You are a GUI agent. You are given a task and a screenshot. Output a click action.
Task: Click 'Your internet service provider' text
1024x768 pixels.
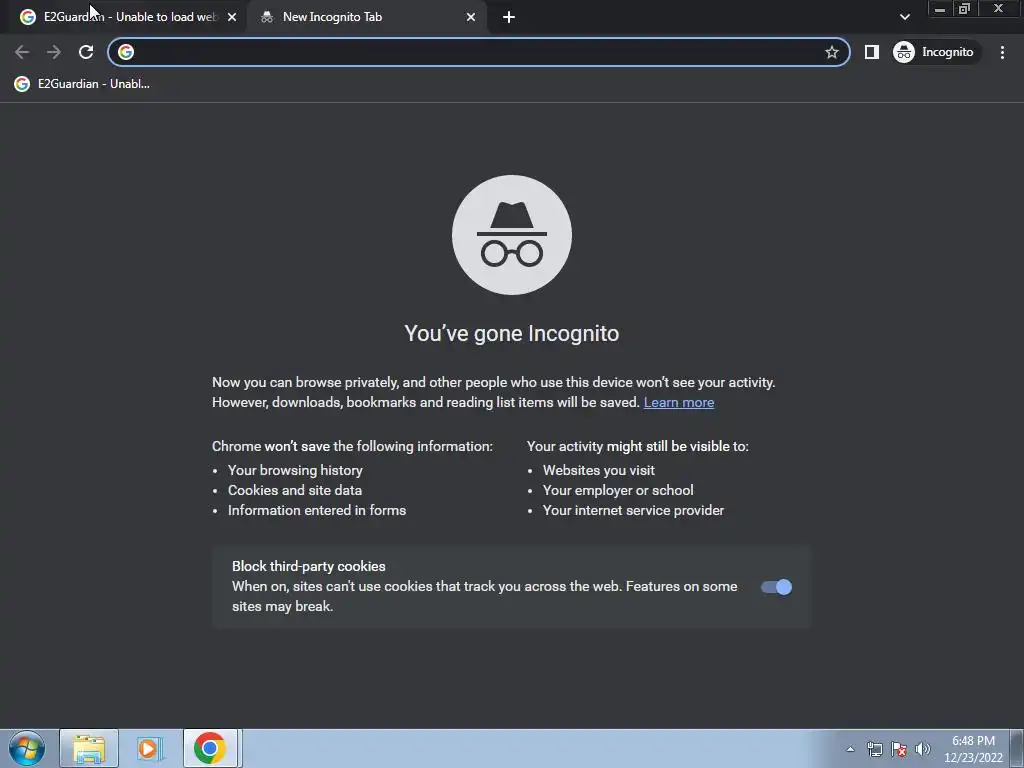(x=633, y=511)
